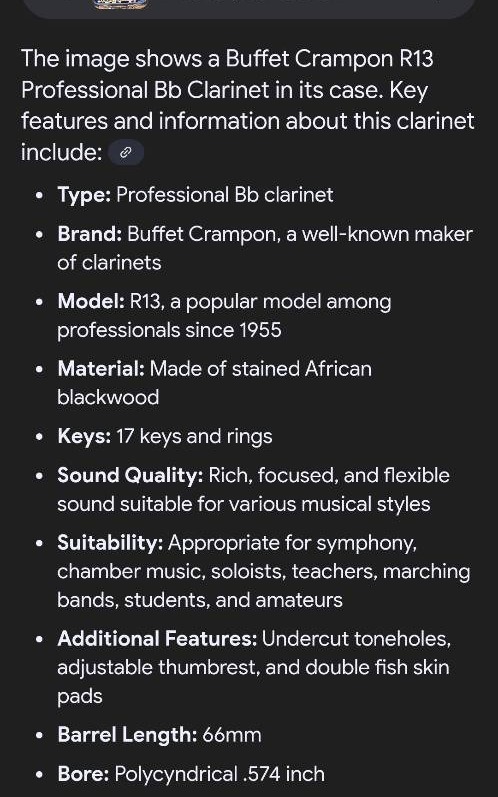This screenshot has height=797, width=498.
Task: Click the bold "Suitability:" label
Action: click(110, 543)
